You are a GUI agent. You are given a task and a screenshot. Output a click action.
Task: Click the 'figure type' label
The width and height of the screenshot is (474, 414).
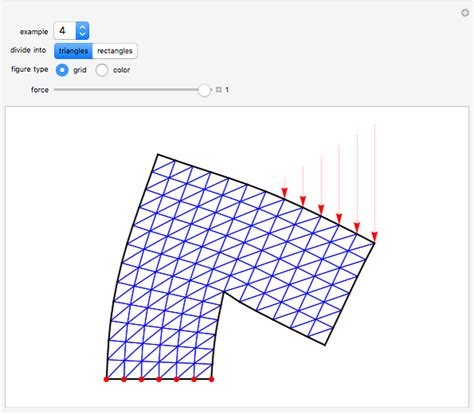tap(30, 69)
